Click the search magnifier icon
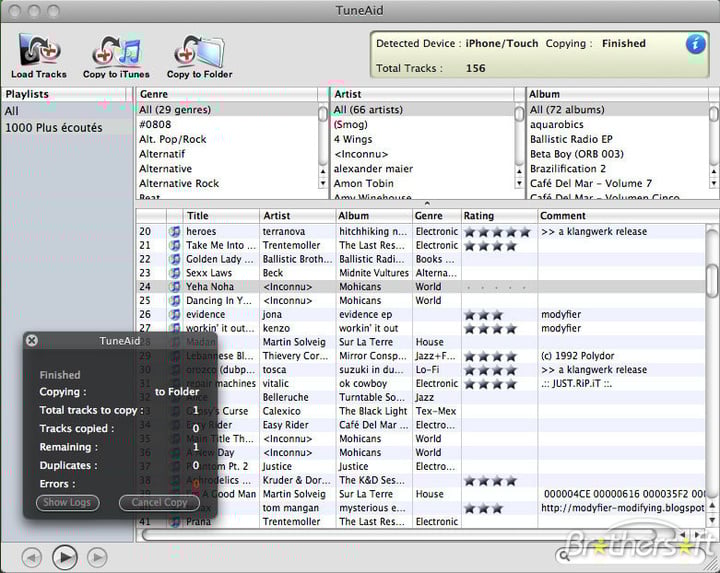720x573 pixels. 564,556
